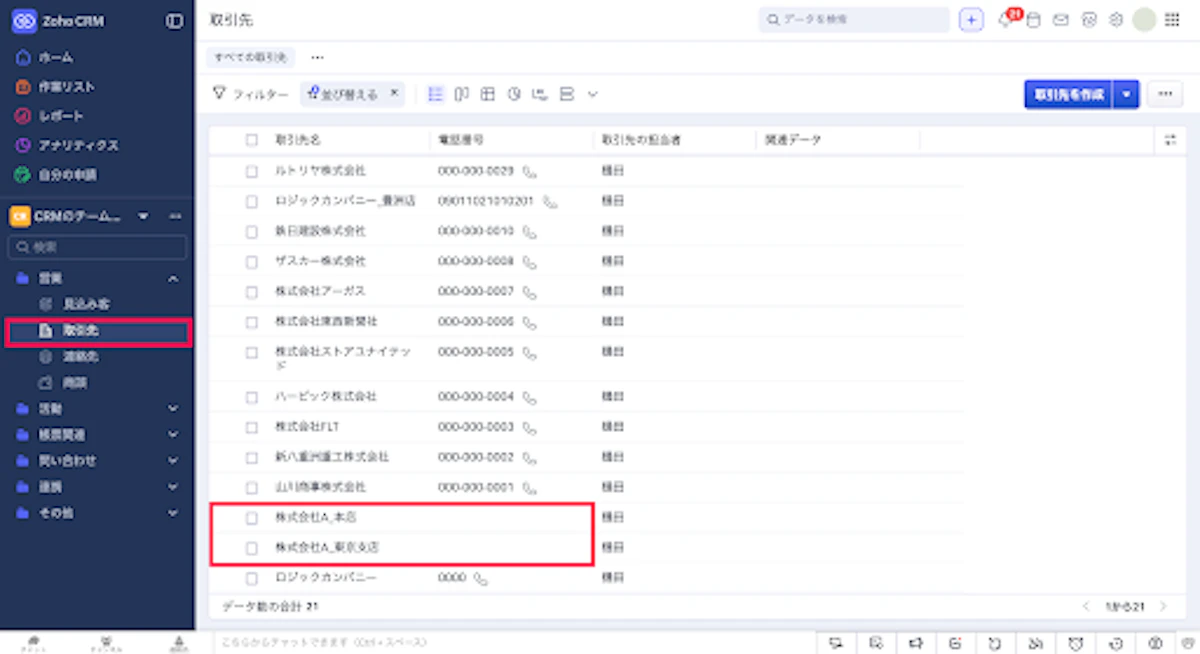Go to previous page arrow in pagination
The width and height of the screenshot is (1200, 654).
pyautogui.click(x=1087, y=606)
